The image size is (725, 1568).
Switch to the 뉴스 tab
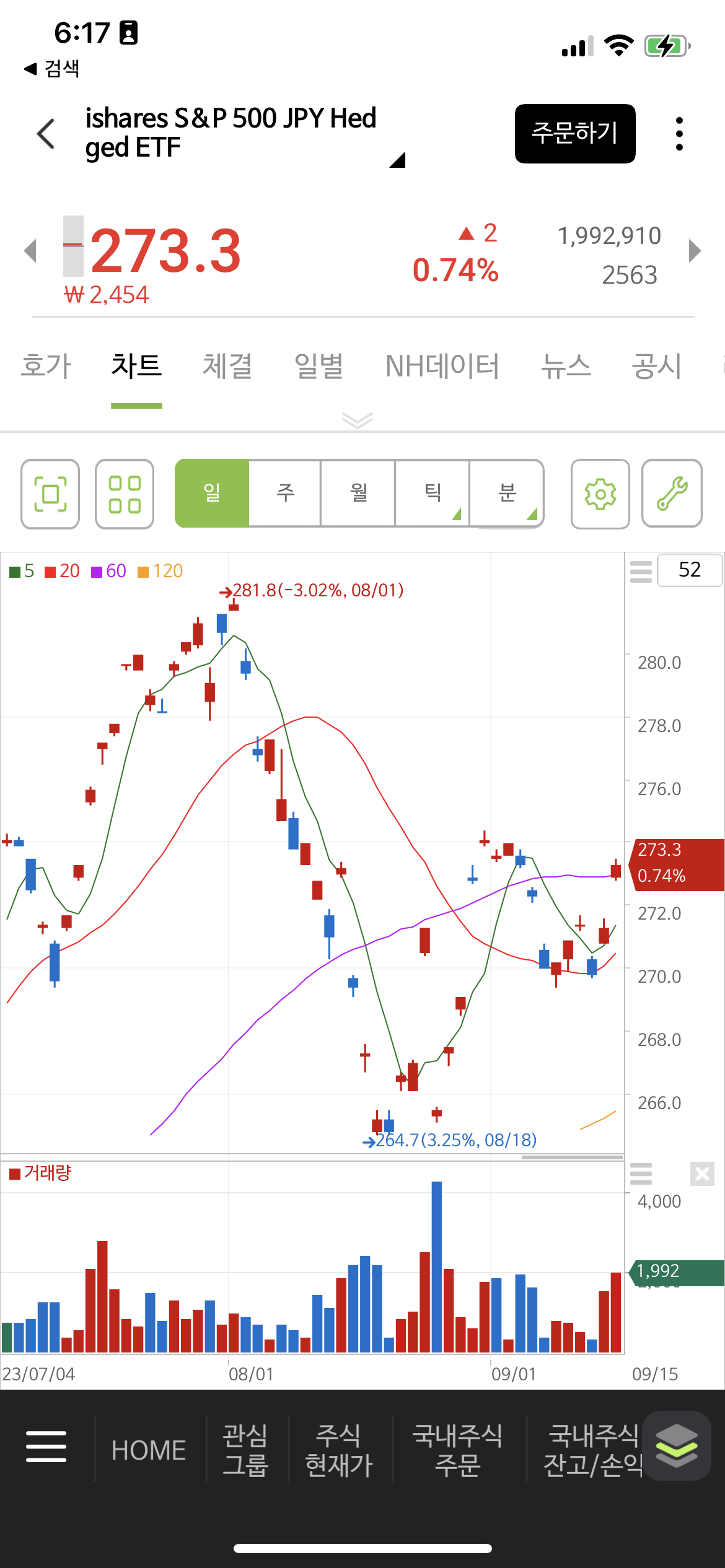pyautogui.click(x=565, y=365)
